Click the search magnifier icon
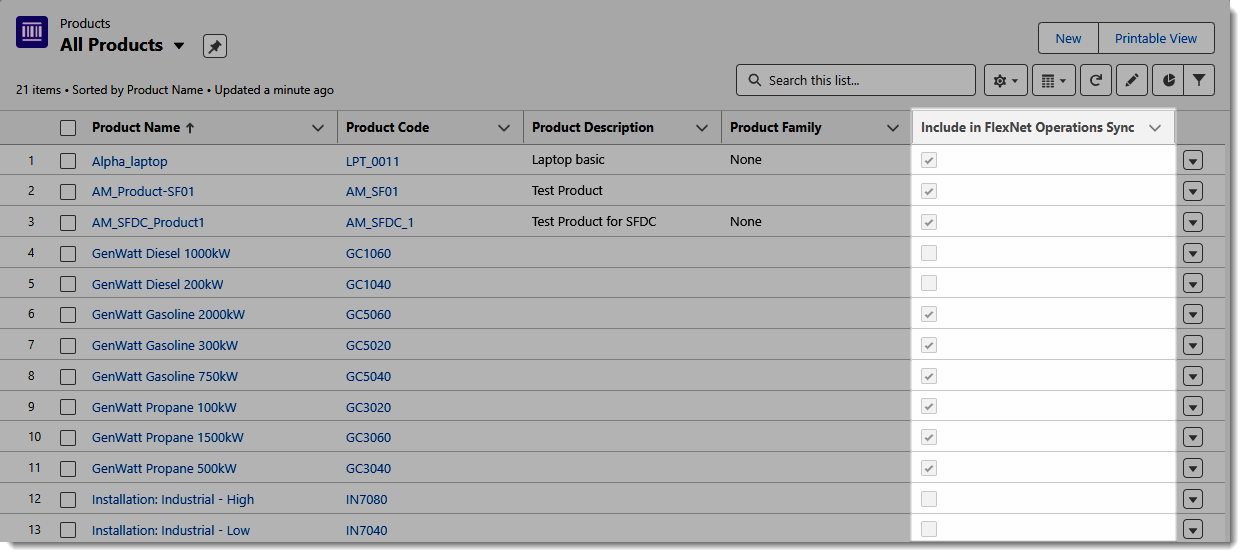1245x557 pixels. pyautogui.click(x=754, y=81)
